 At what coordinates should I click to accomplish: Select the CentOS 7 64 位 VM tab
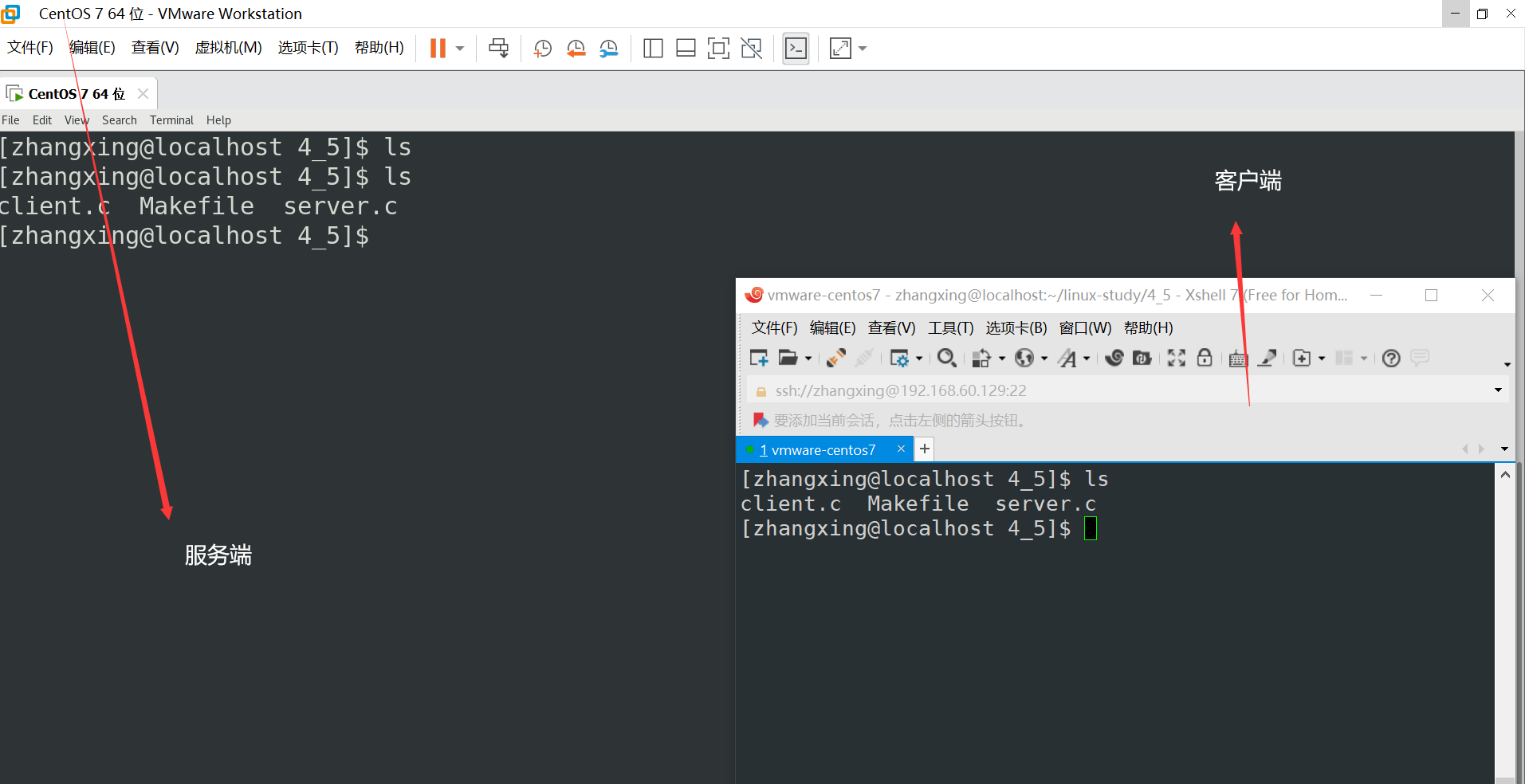pos(77,94)
